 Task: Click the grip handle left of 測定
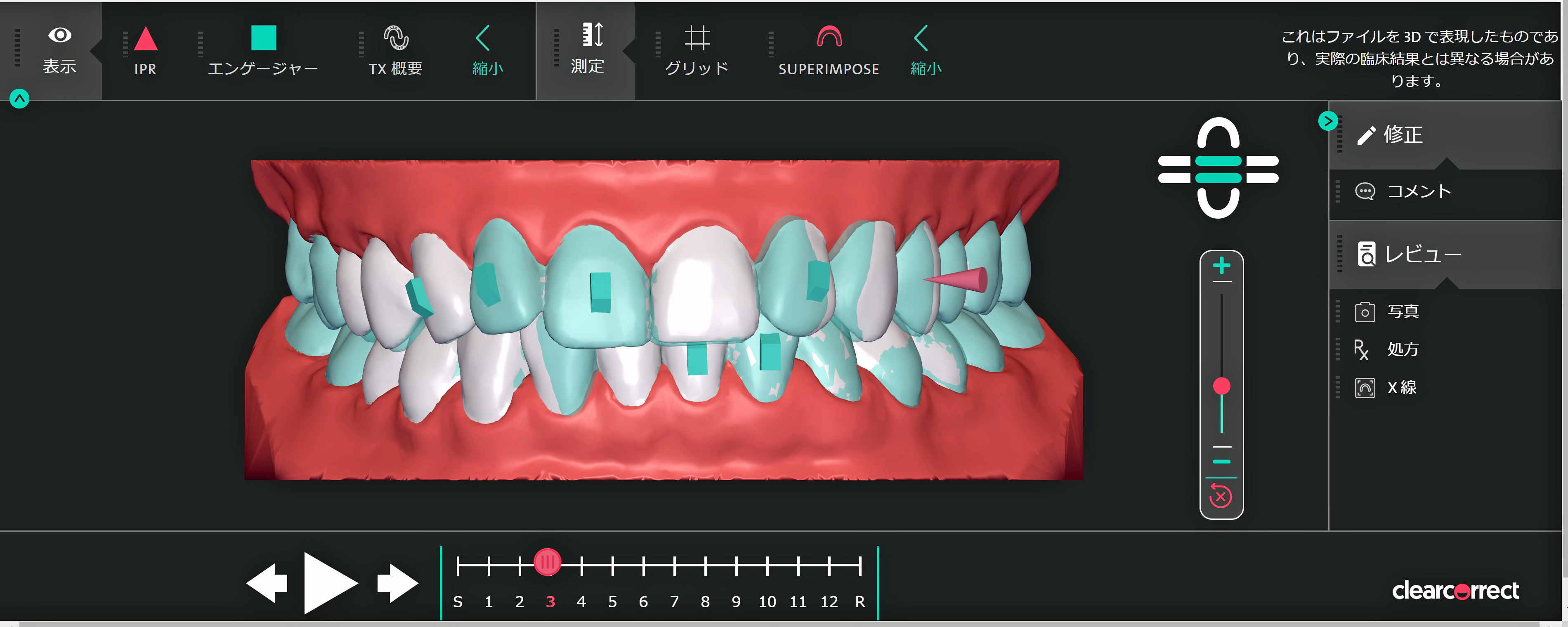tap(556, 47)
